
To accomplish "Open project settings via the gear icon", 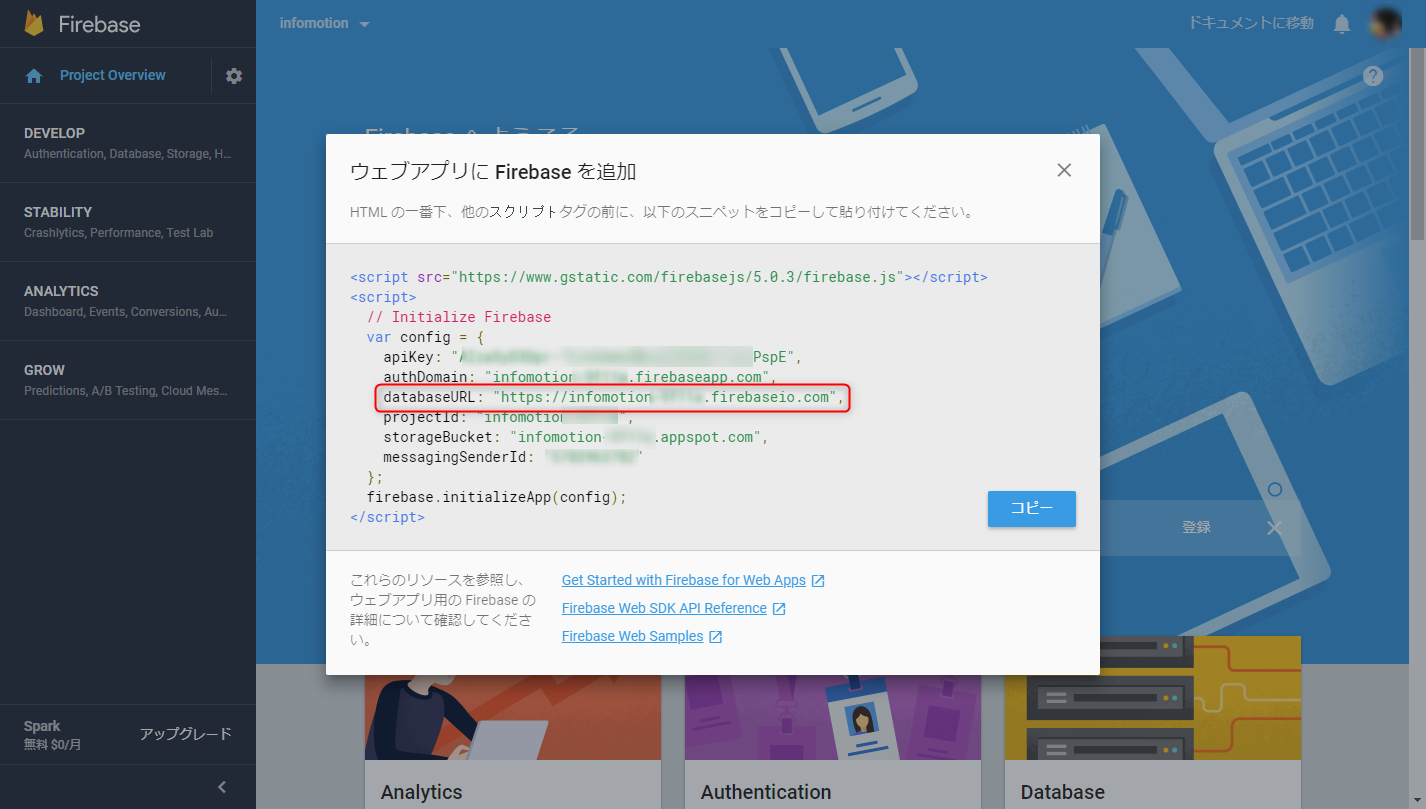I will [233, 74].
